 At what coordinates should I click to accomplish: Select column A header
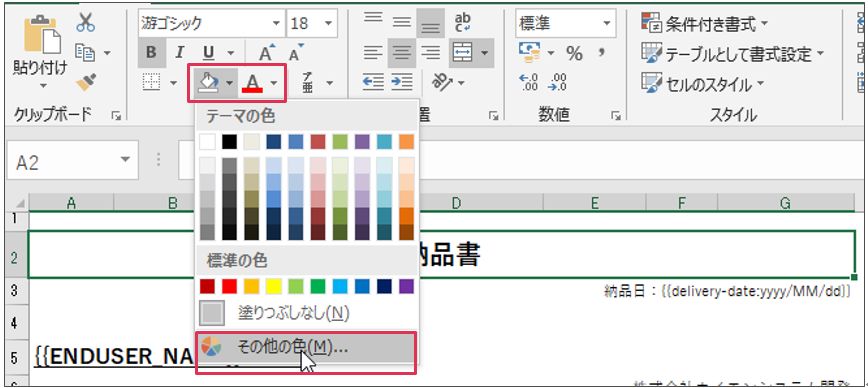coord(71,203)
